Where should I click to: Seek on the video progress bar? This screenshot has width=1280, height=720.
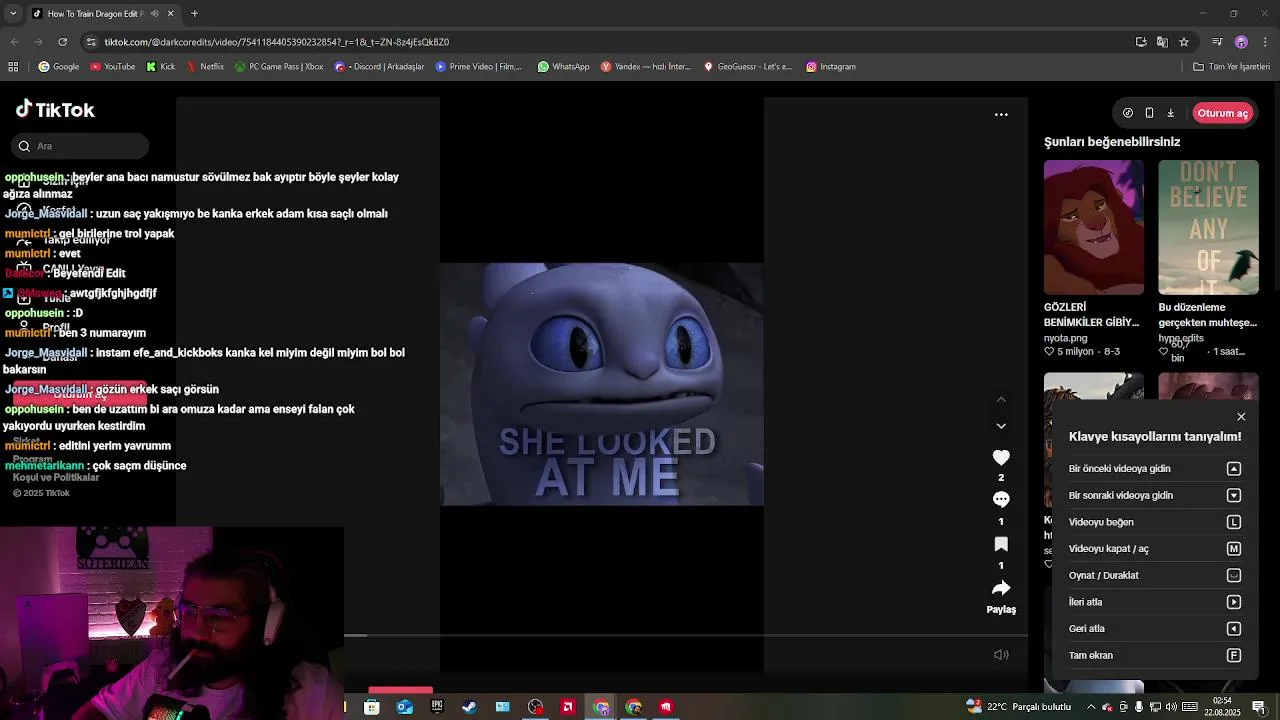coord(686,636)
